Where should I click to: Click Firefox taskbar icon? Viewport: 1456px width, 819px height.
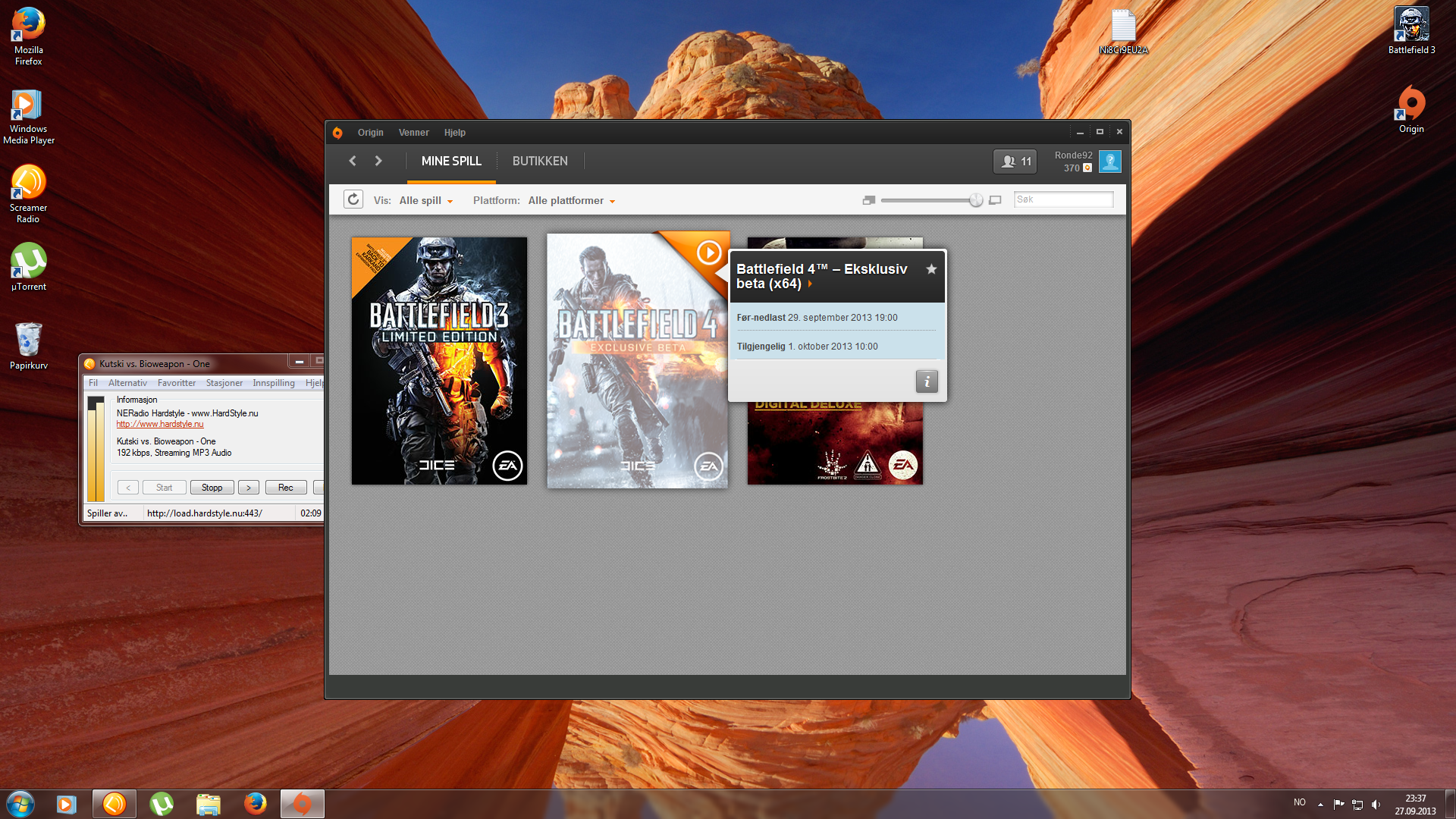coord(256,804)
